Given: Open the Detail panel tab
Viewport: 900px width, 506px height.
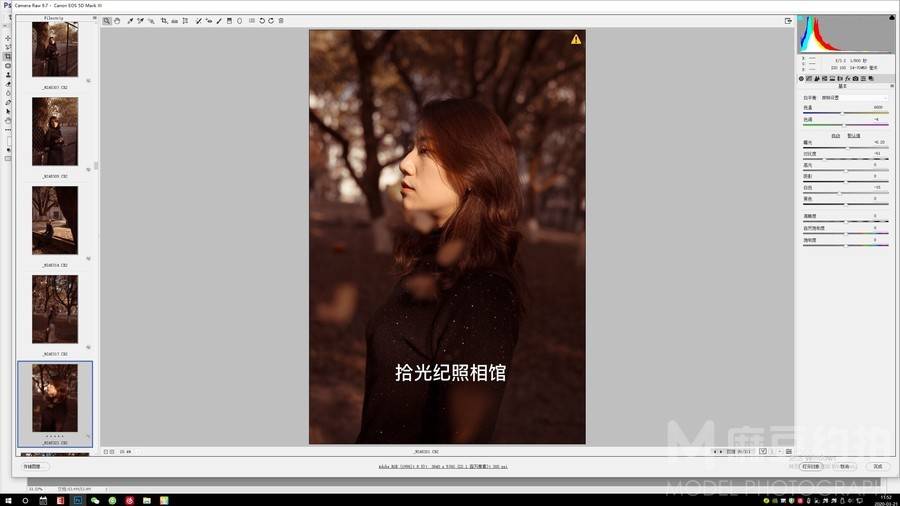Looking at the screenshot, I should (817, 79).
